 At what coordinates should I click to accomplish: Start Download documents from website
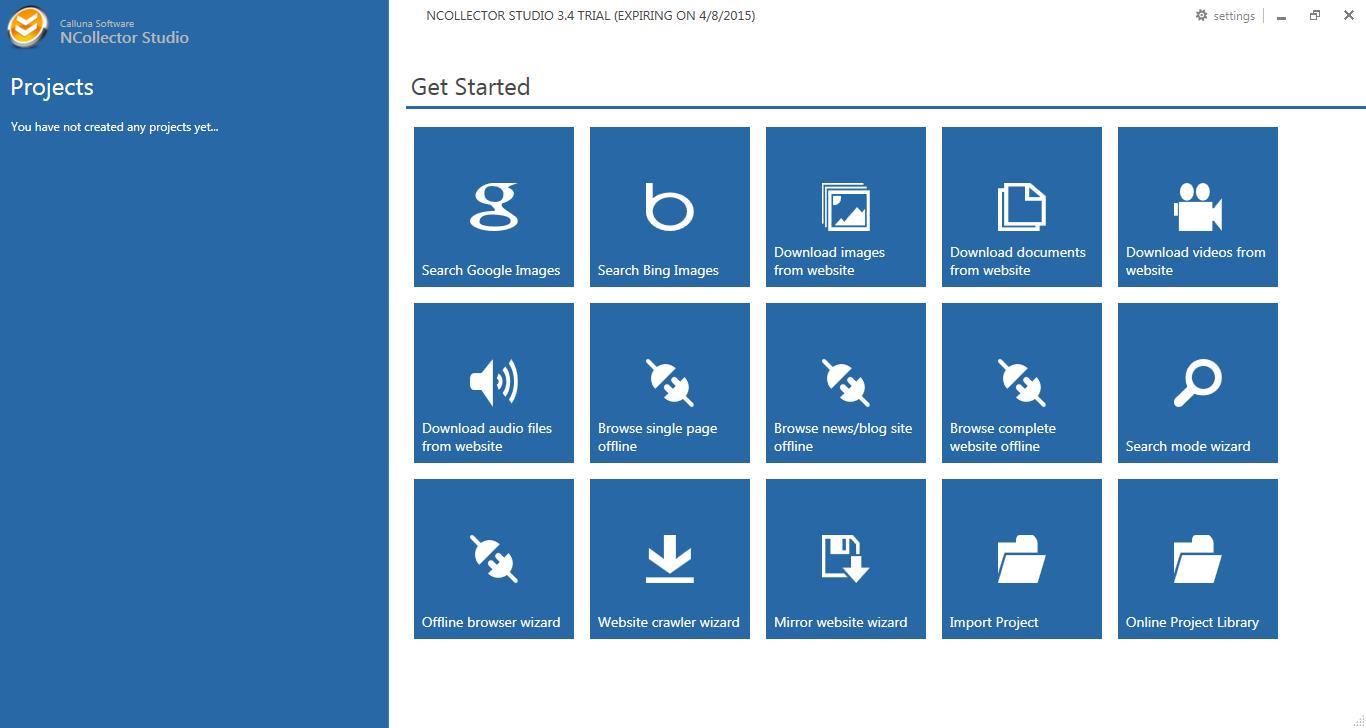1022,207
